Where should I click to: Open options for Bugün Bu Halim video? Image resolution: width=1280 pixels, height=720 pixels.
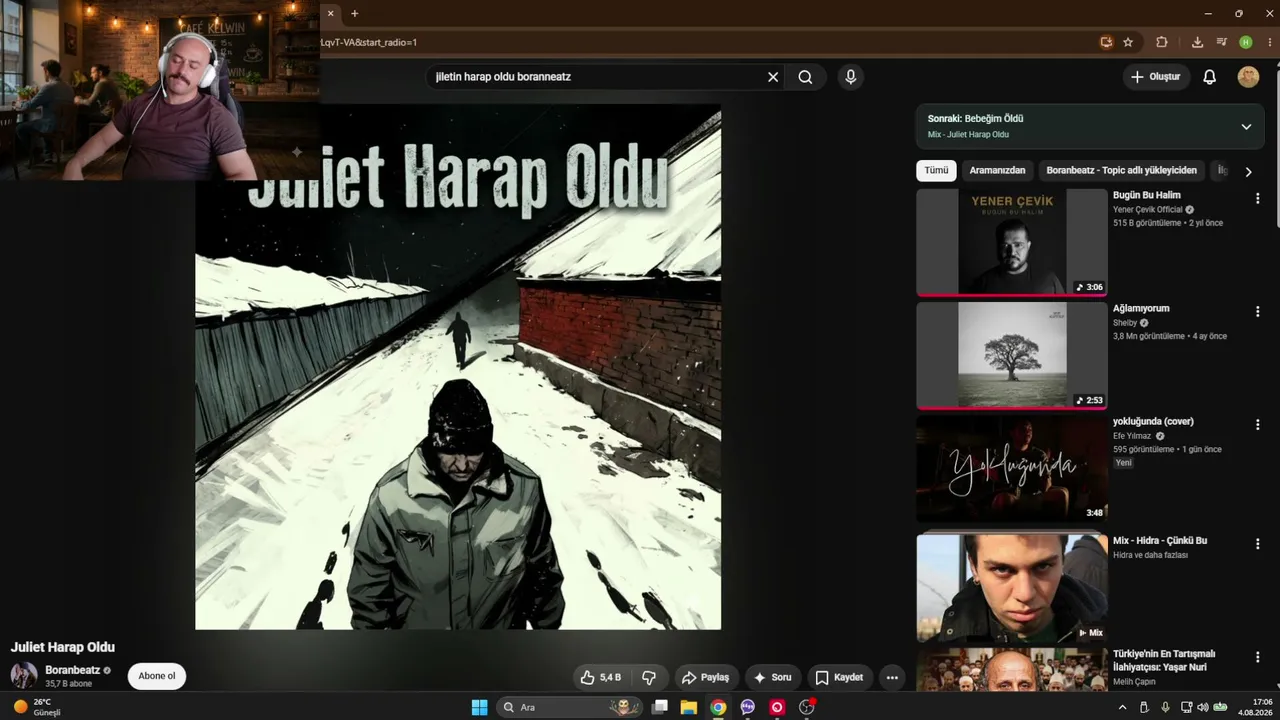1257,199
